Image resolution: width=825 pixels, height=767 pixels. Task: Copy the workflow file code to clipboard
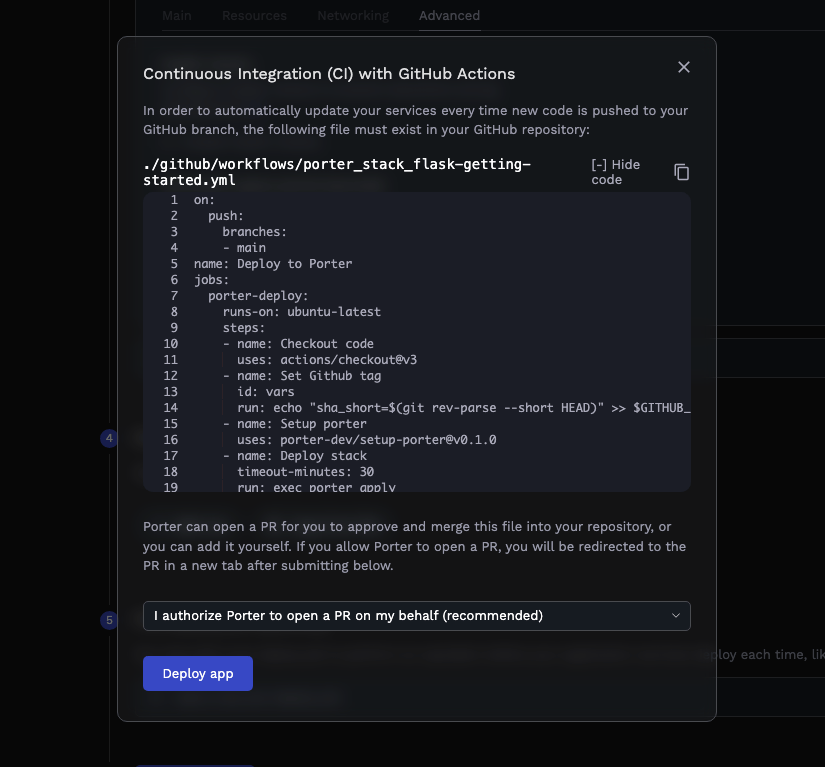point(681,172)
